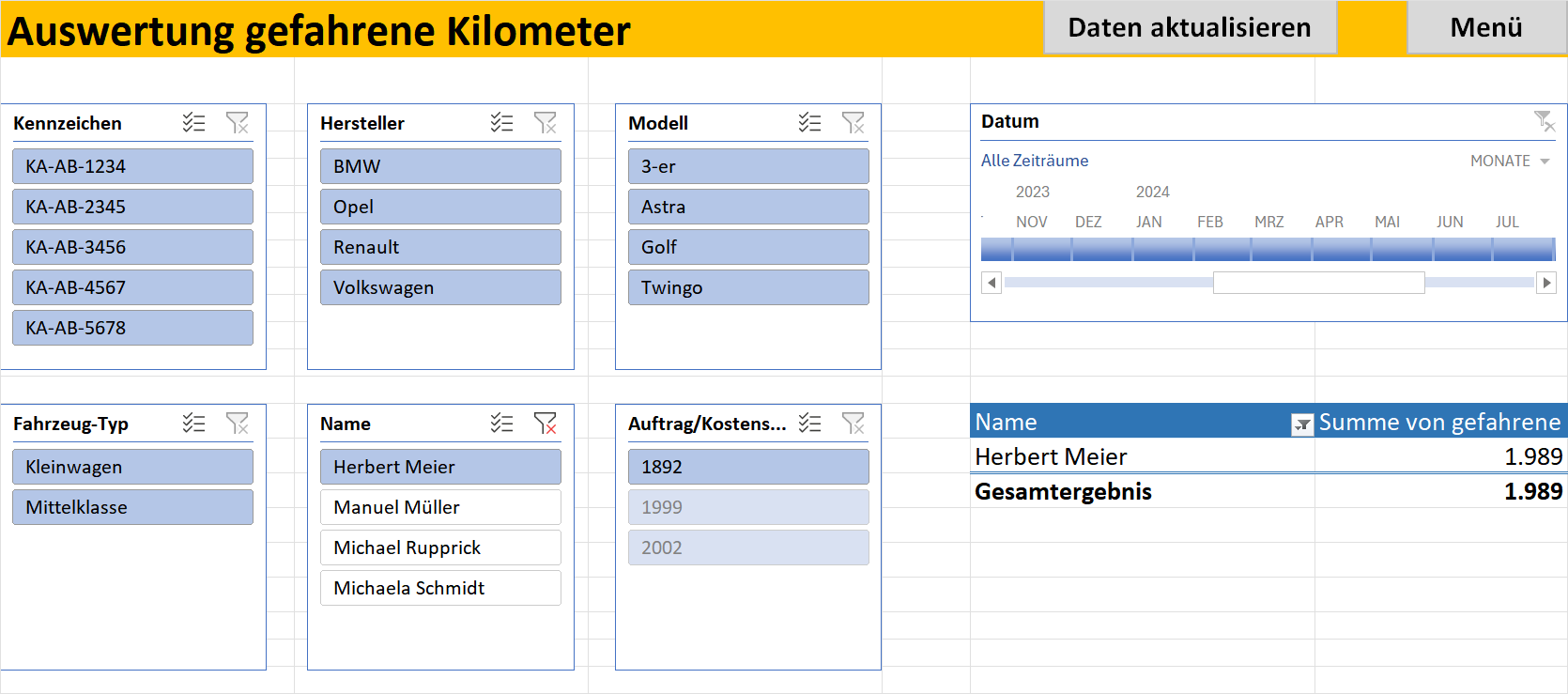Viewport: 1568px width, 694px height.
Task: Choose the 3-er model
Action: pyautogui.click(x=748, y=166)
